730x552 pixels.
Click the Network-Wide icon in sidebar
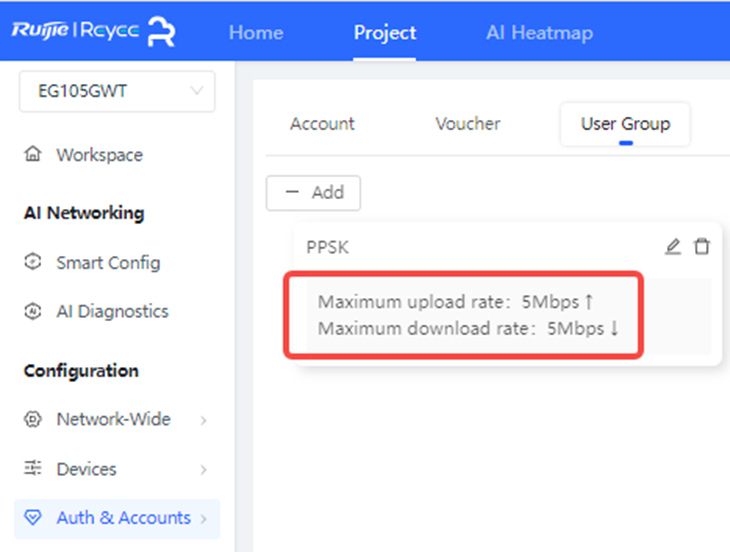(x=33, y=419)
